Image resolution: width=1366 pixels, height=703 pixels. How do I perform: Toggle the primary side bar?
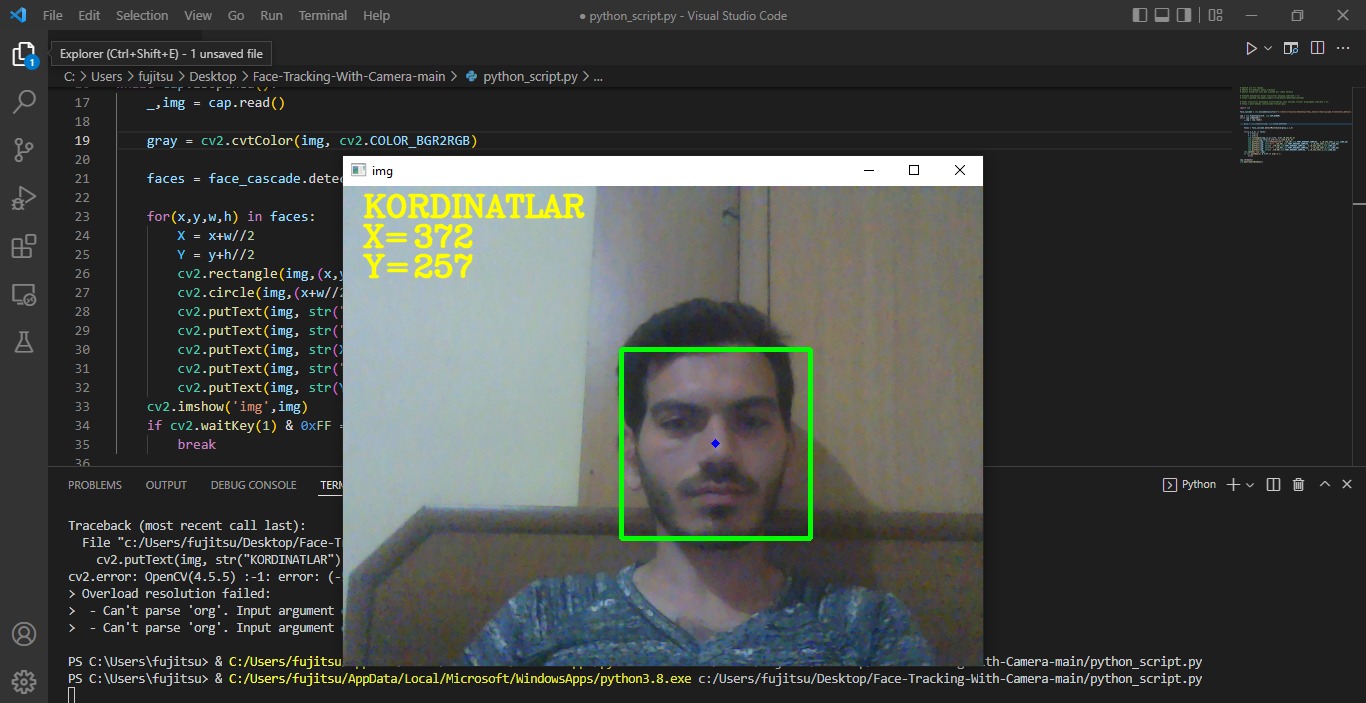[x=1140, y=15]
